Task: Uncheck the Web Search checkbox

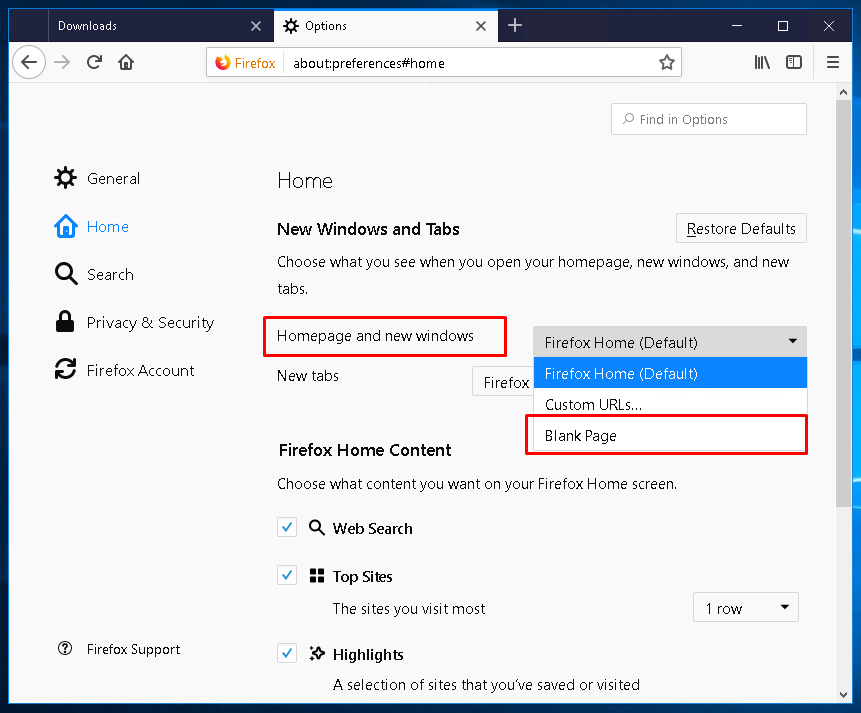Action: click(287, 527)
